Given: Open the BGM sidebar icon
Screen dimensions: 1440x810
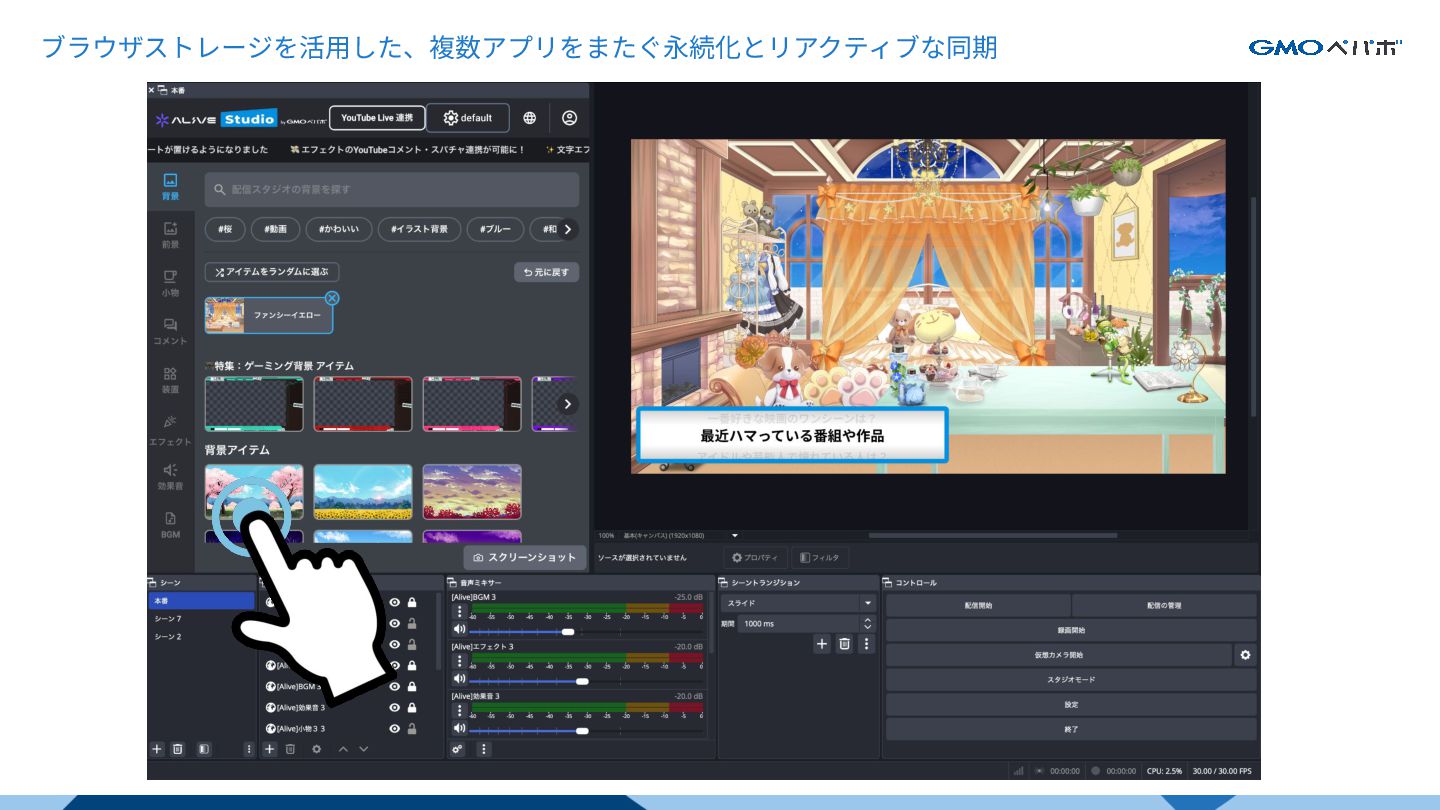Looking at the screenshot, I should pos(170,525).
